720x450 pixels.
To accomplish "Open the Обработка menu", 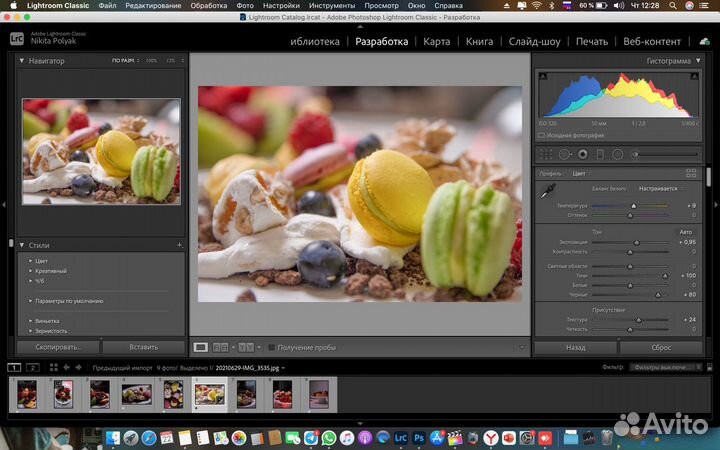I will tap(208, 6).
